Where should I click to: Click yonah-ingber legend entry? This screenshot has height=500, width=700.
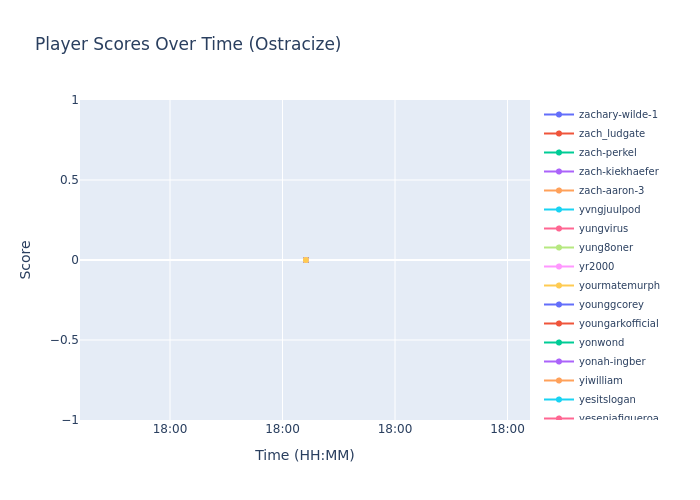click(611, 362)
